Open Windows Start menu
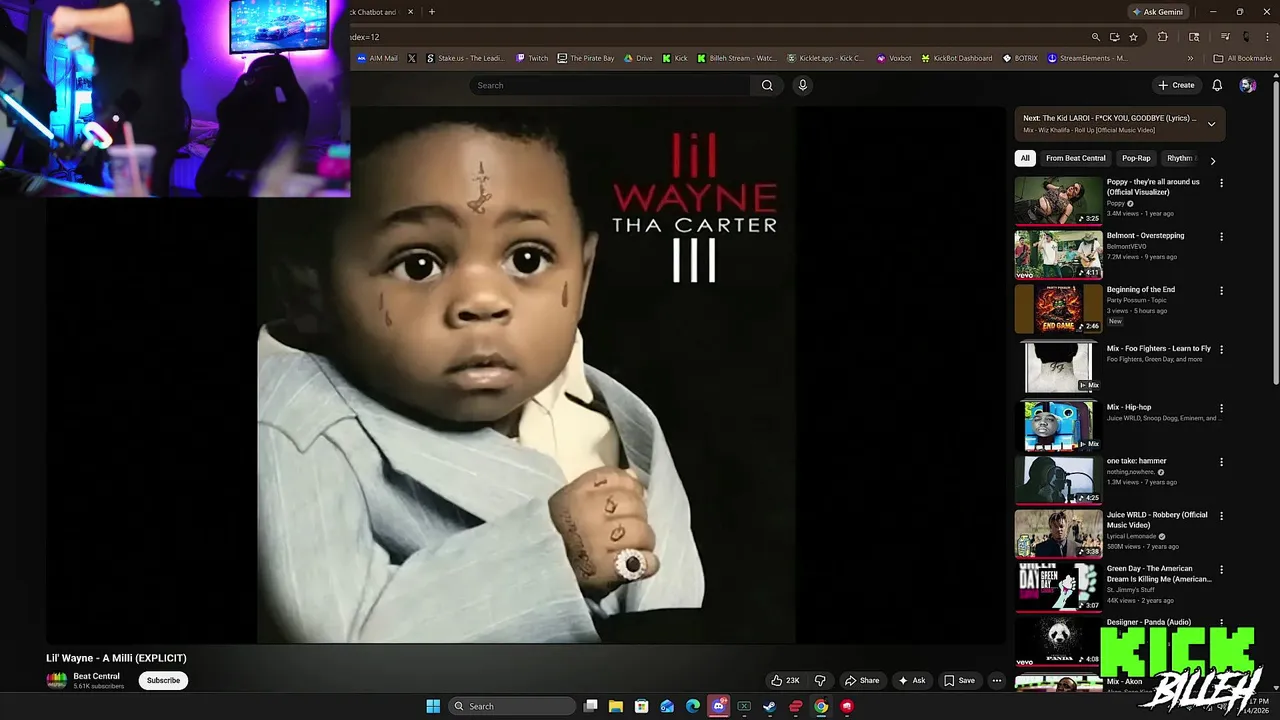The image size is (1280, 720). coord(433,706)
